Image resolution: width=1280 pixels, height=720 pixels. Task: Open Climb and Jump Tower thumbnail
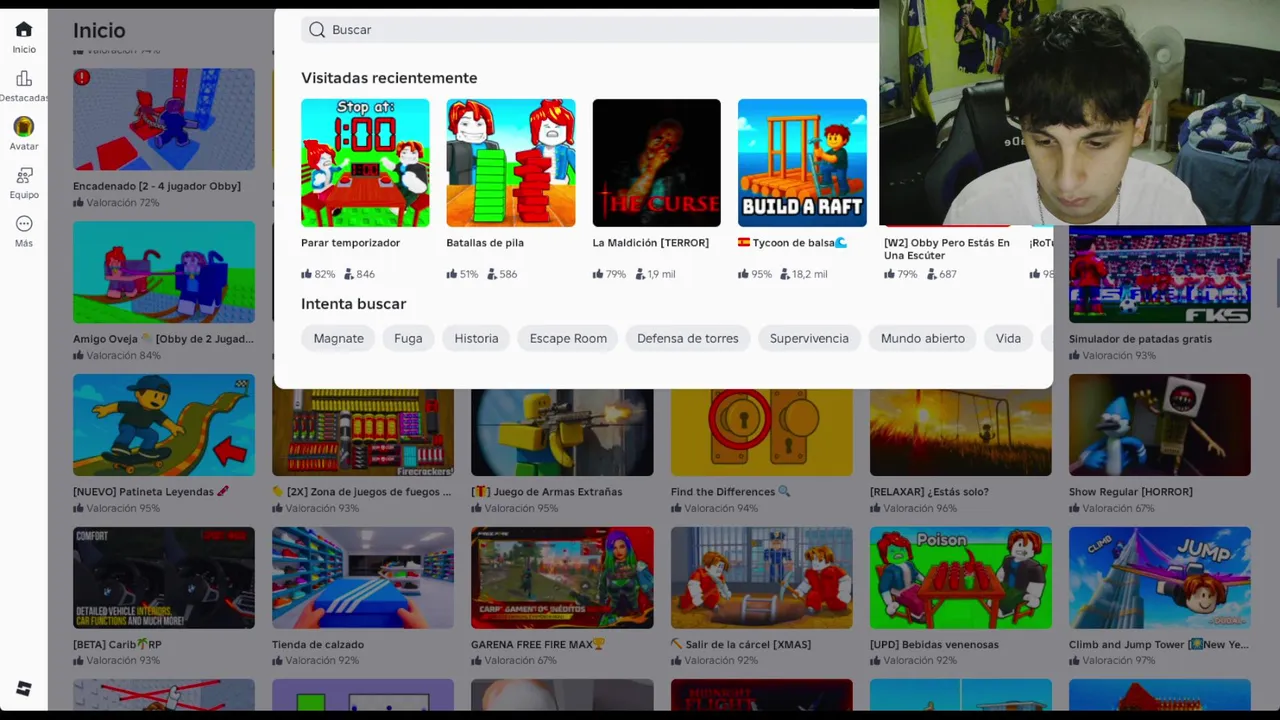coord(1160,578)
